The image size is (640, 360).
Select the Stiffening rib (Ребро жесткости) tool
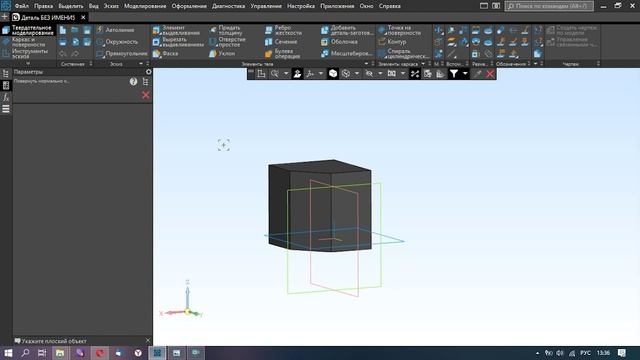point(284,30)
